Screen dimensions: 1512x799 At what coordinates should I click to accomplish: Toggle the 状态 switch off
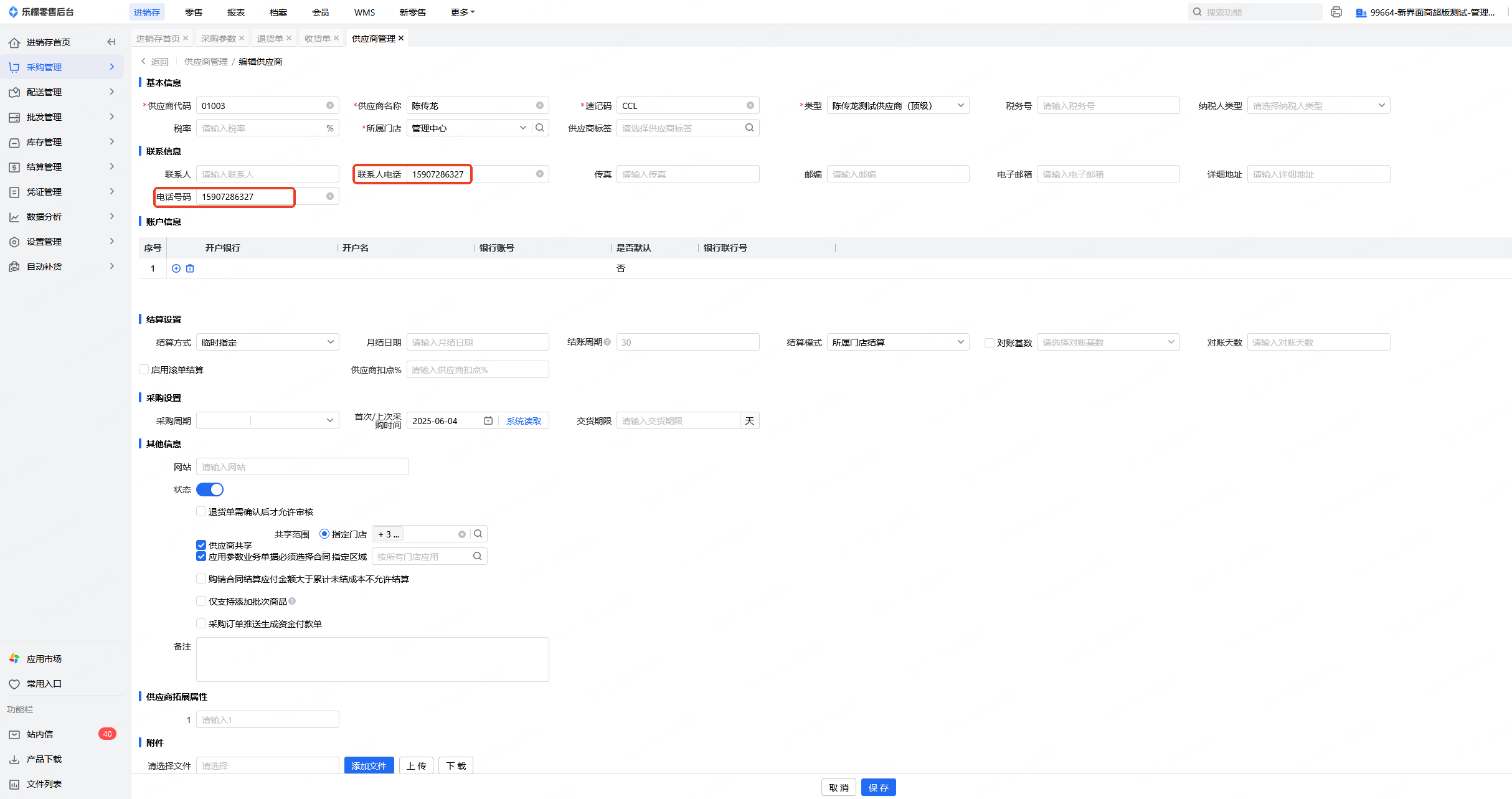(x=210, y=489)
